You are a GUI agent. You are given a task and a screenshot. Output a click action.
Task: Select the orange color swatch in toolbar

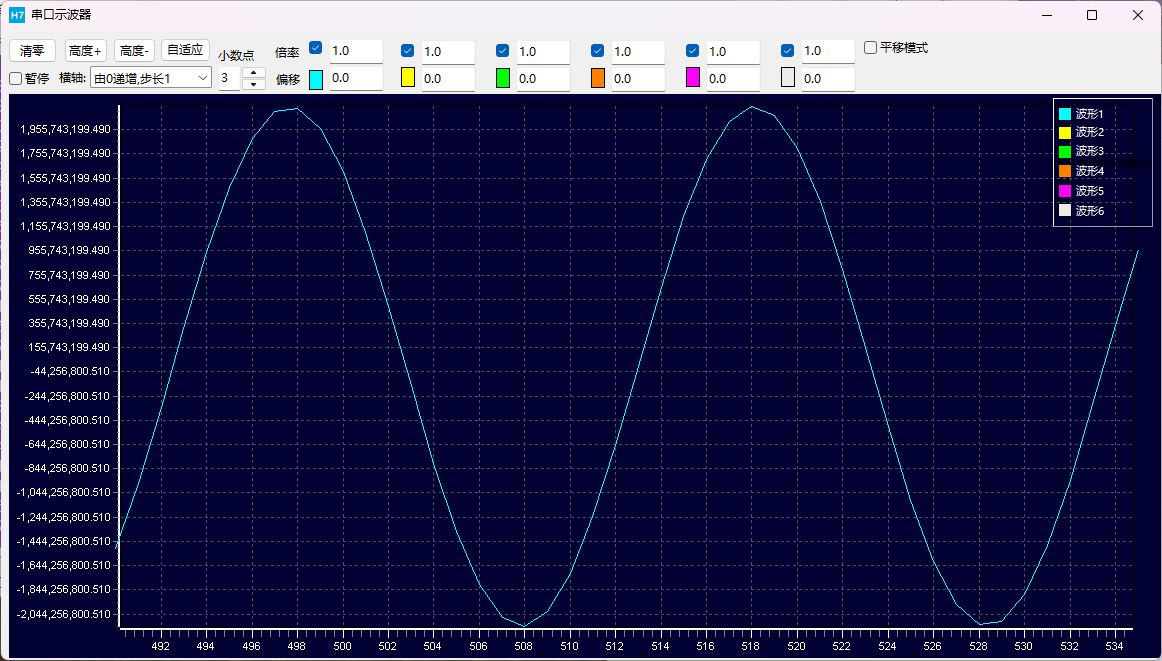click(598, 78)
